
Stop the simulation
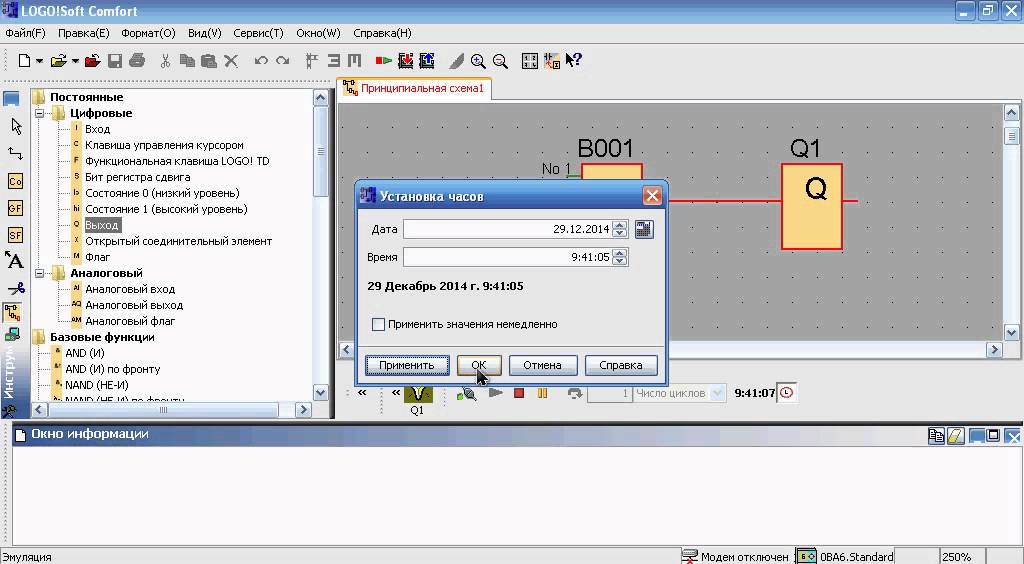click(519, 393)
